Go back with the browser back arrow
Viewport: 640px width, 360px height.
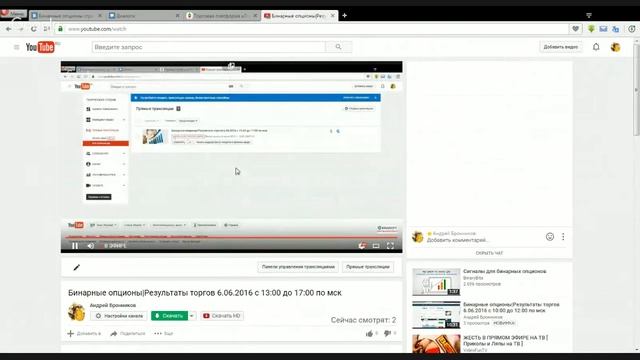[x=9, y=29]
